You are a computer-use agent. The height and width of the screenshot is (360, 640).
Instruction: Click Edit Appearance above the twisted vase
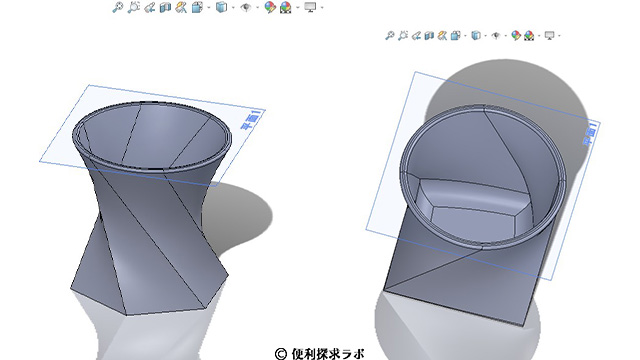click(270, 7)
